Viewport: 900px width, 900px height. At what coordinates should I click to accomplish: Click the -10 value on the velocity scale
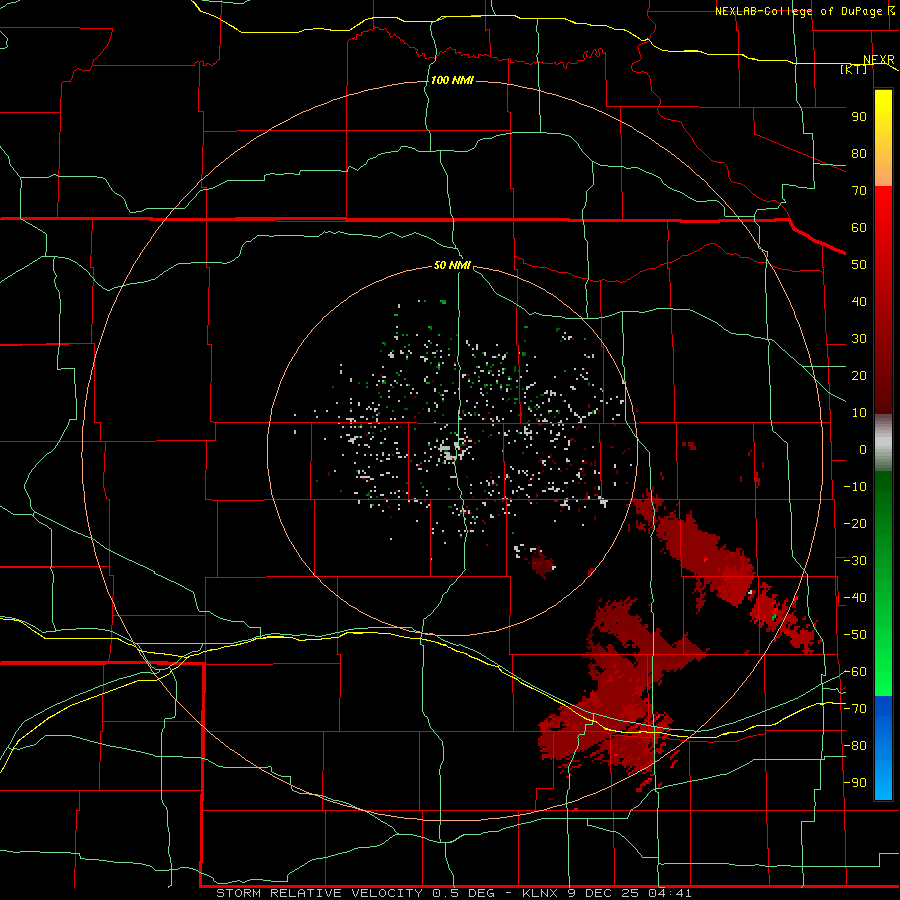(x=855, y=487)
